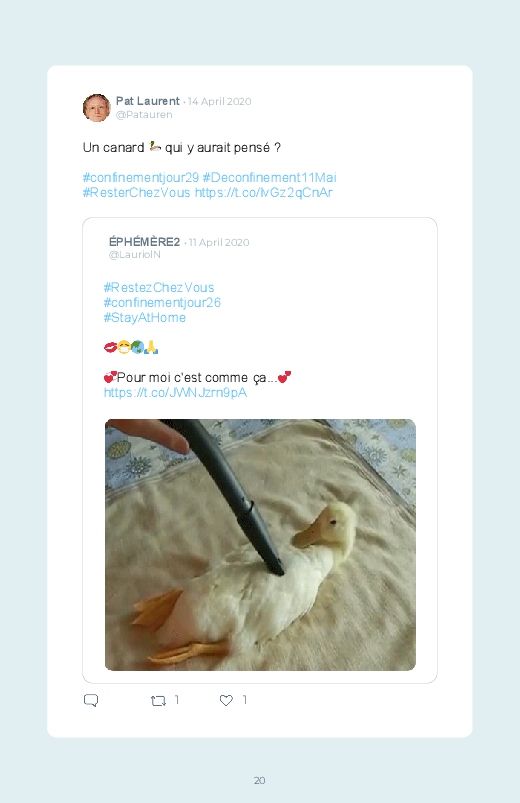Click the Pat Laurent display name
The width and height of the screenshot is (520, 803).
point(148,101)
